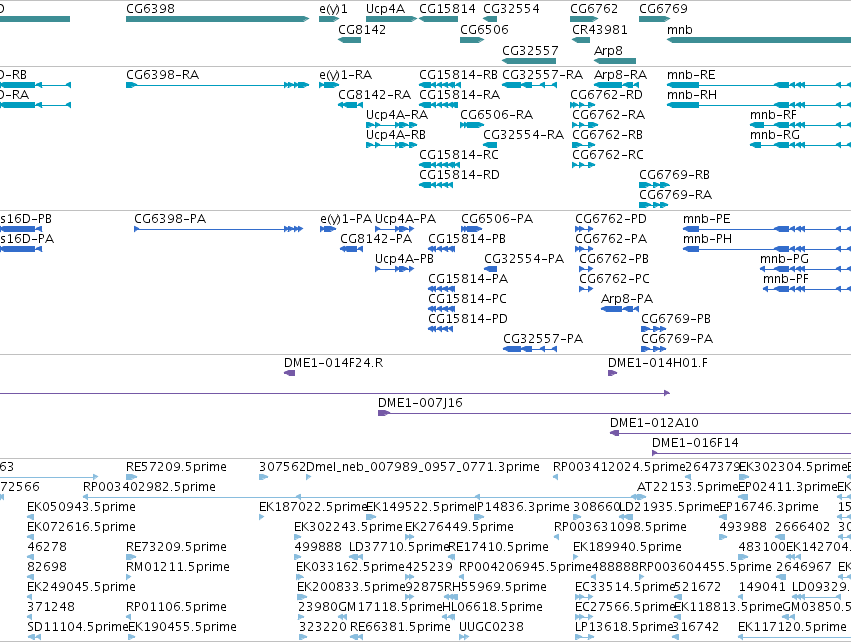Viewport: 851px width, 642px height.
Task: Click transcript CG15814-RD
Action: [x=436, y=185]
